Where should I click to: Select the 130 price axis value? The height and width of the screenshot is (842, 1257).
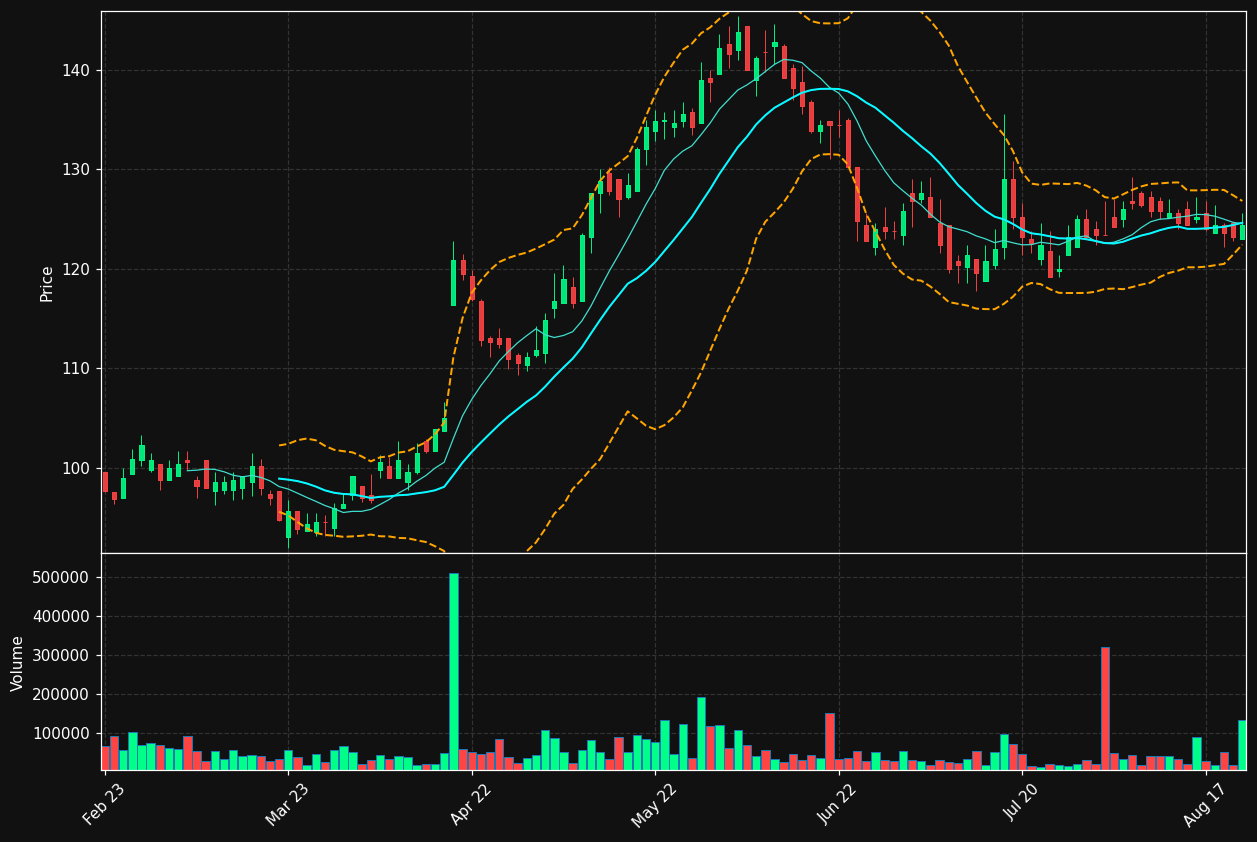[76, 170]
